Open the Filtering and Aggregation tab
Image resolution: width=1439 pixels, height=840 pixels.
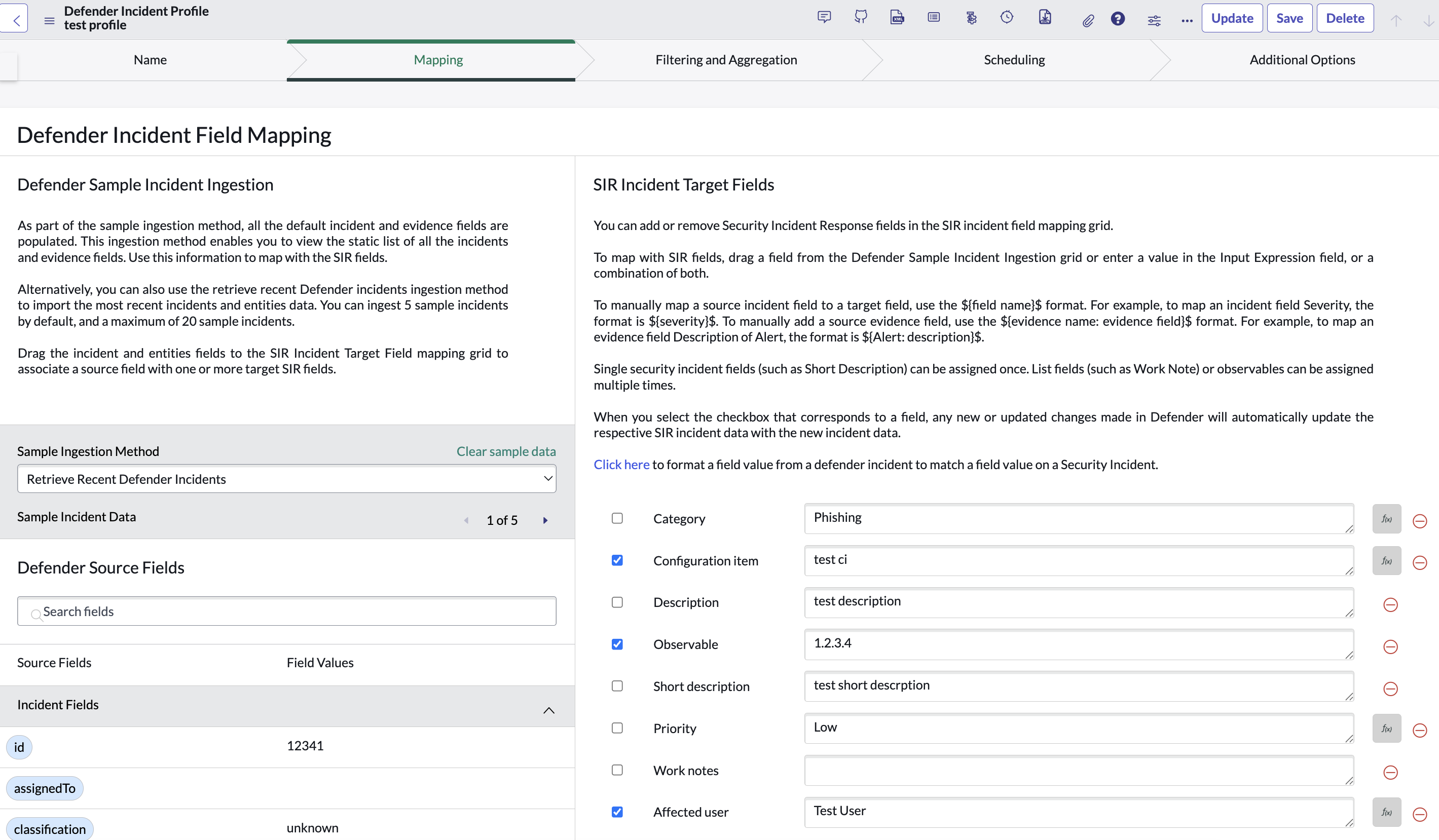(726, 60)
